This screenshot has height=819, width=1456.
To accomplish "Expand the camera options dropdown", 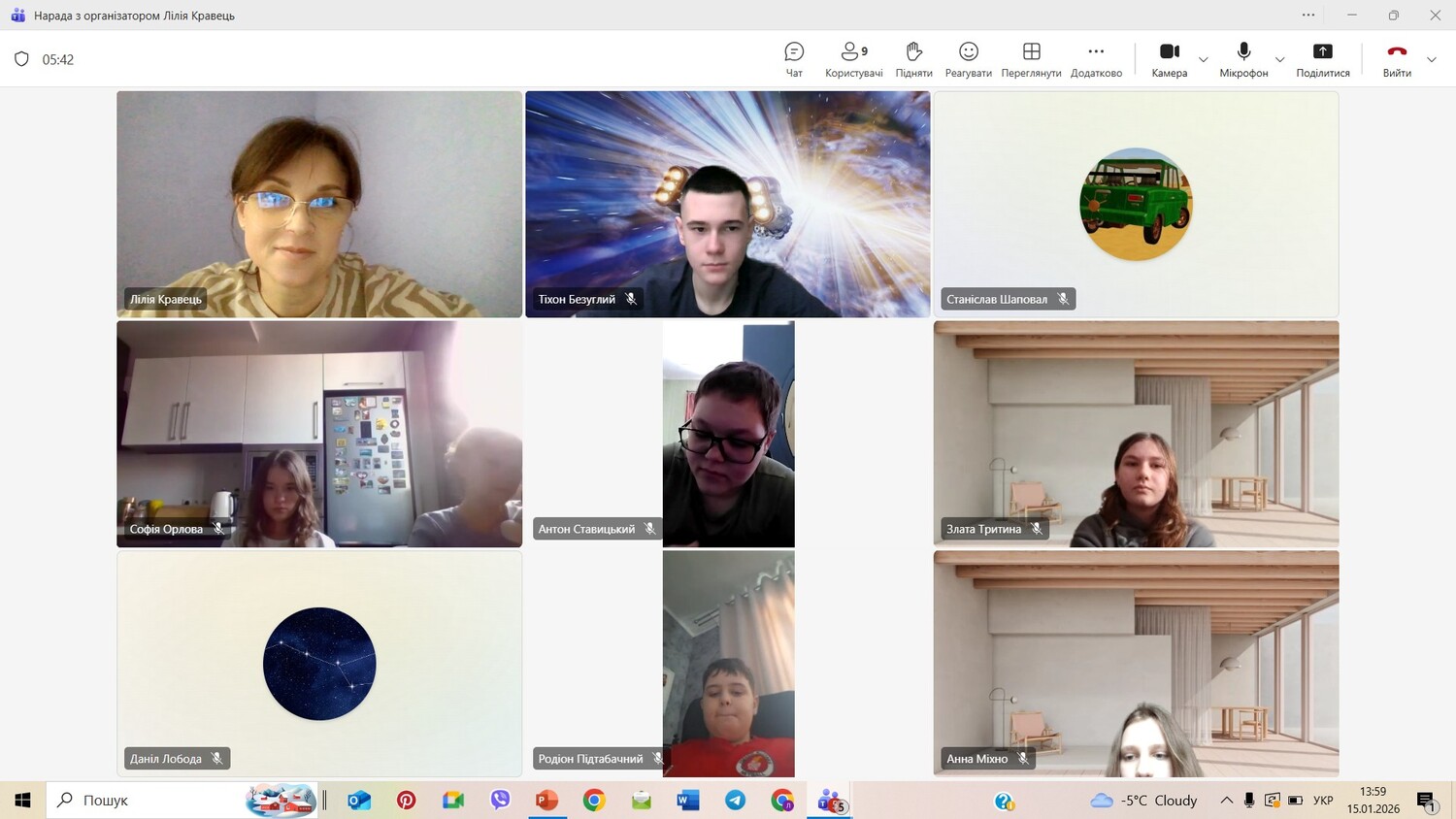I will click(x=1204, y=60).
